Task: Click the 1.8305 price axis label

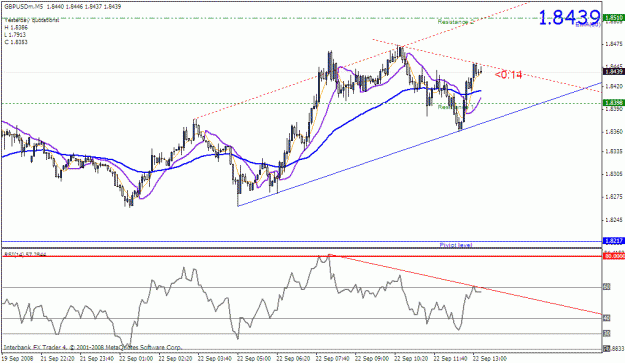Action: (614, 174)
